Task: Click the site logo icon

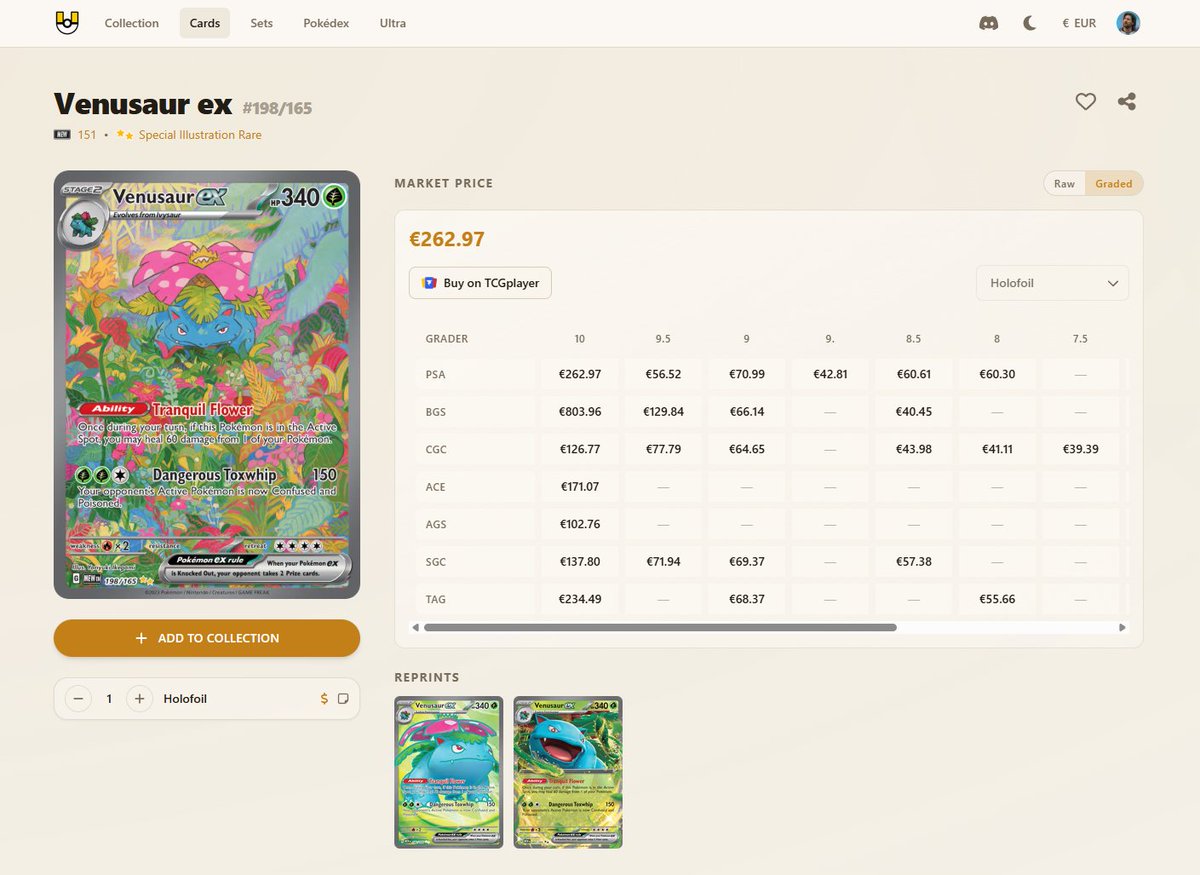Action: (x=67, y=22)
